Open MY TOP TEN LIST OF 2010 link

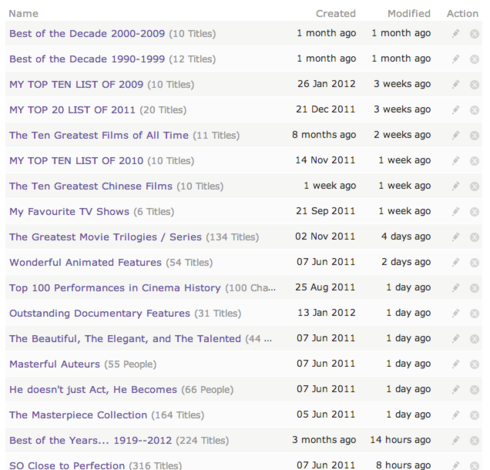(76, 161)
